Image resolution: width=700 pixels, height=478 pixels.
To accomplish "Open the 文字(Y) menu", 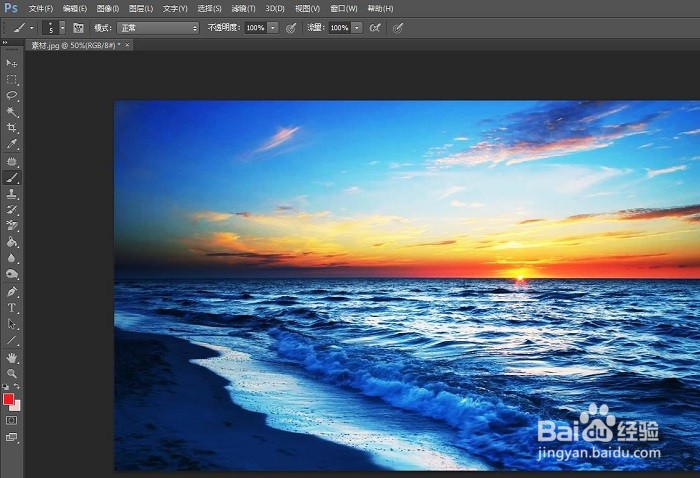I will pyautogui.click(x=175, y=8).
